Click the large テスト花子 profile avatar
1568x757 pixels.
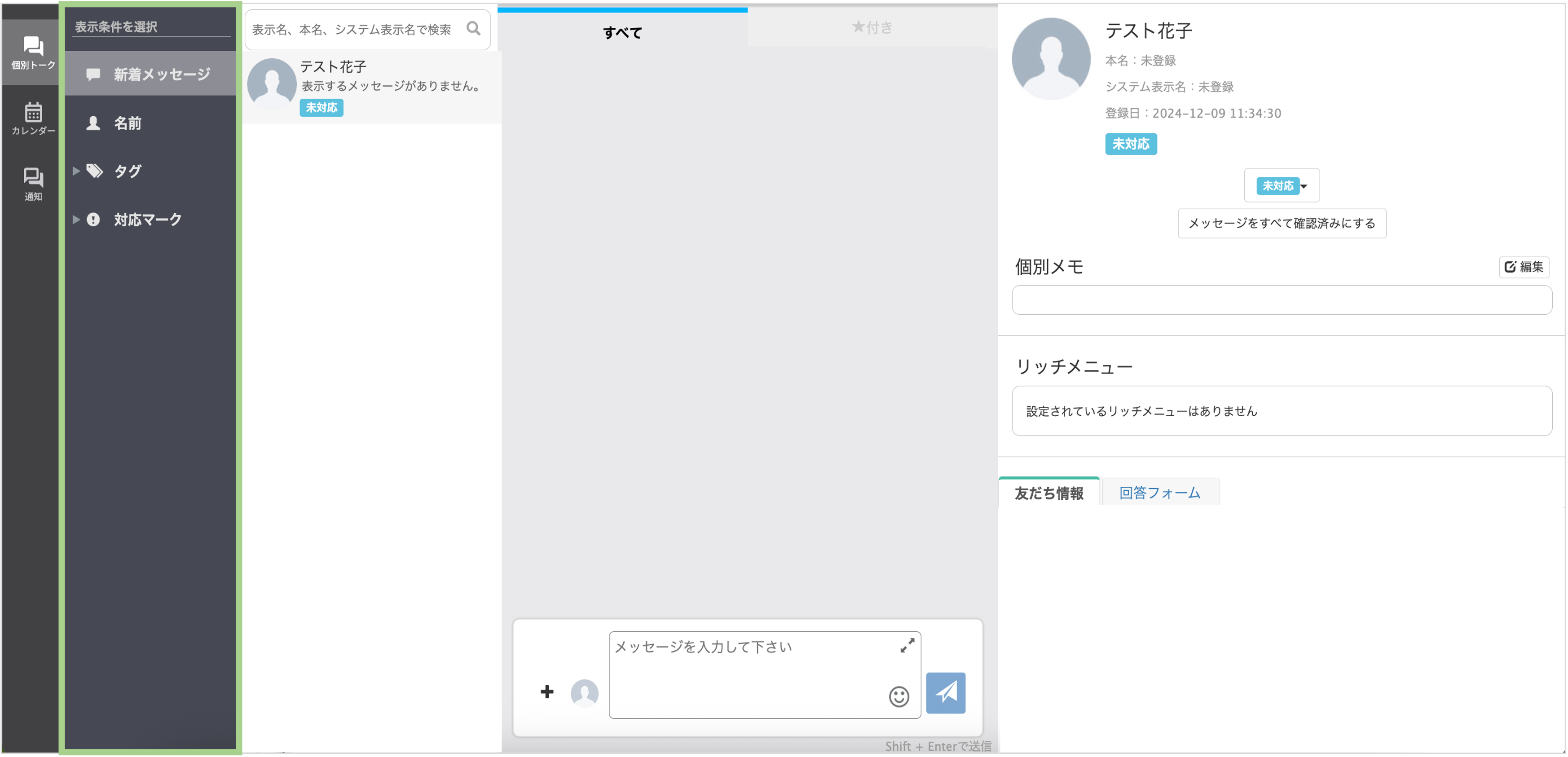pyautogui.click(x=1051, y=58)
